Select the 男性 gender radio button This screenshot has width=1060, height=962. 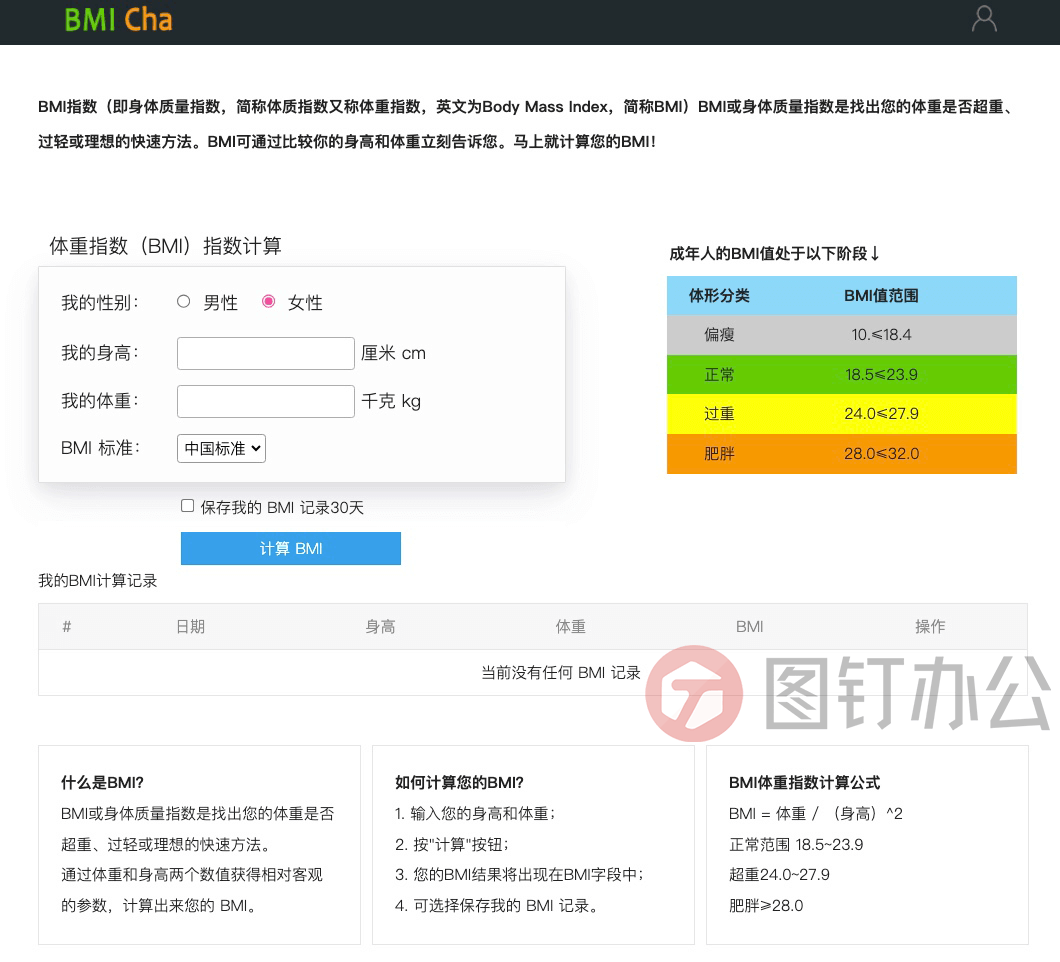pyautogui.click(x=183, y=302)
